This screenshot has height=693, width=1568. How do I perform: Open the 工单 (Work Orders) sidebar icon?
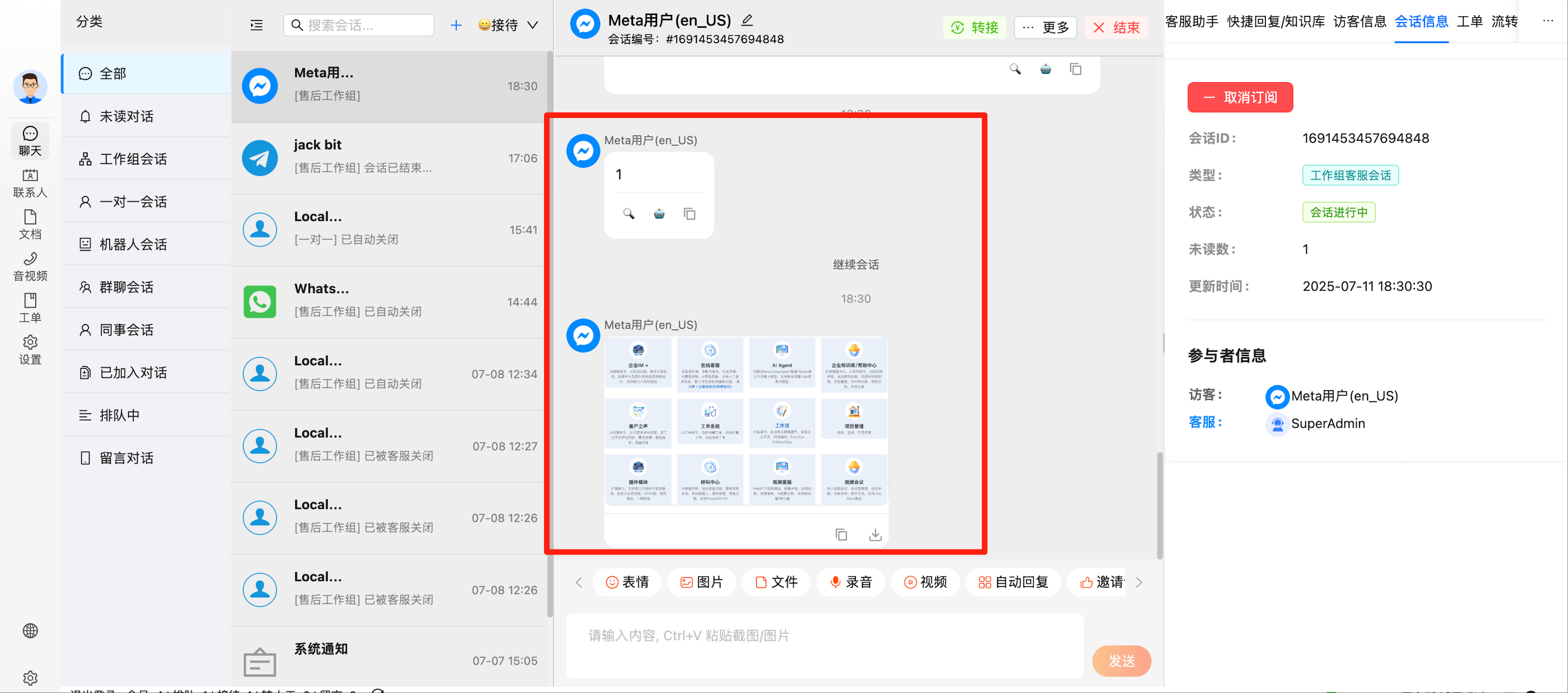click(x=30, y=307)
